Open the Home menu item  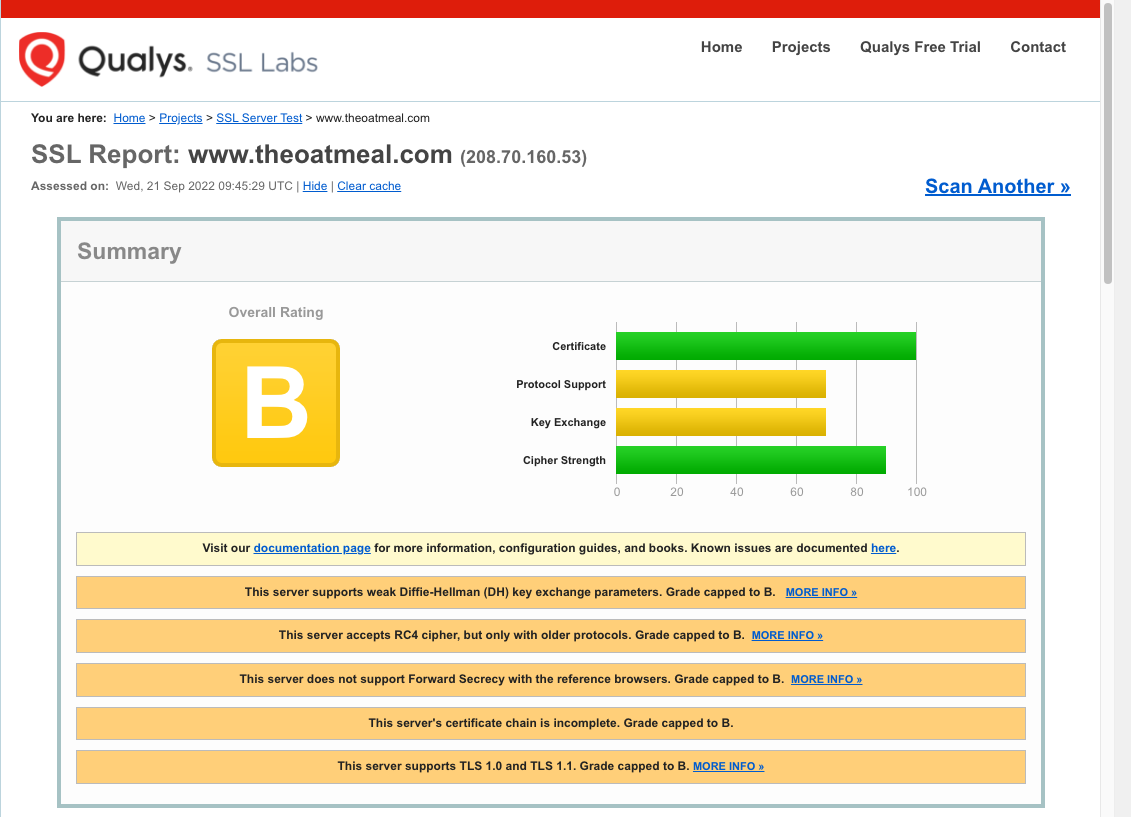point(721,47)
